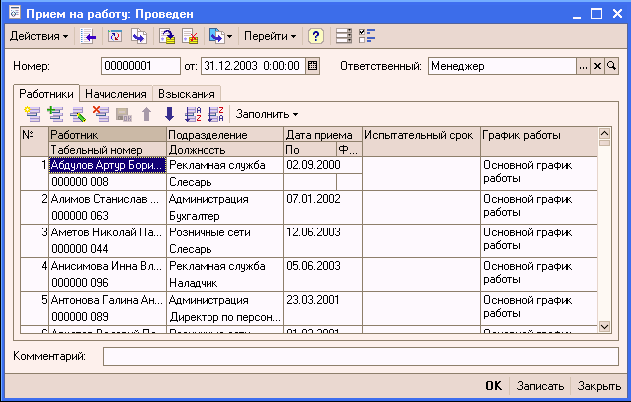The width and height of the screenshot is (631, 402).
Task: Click the table's vertical scrollbar down arrow
Action: [604, 325]
